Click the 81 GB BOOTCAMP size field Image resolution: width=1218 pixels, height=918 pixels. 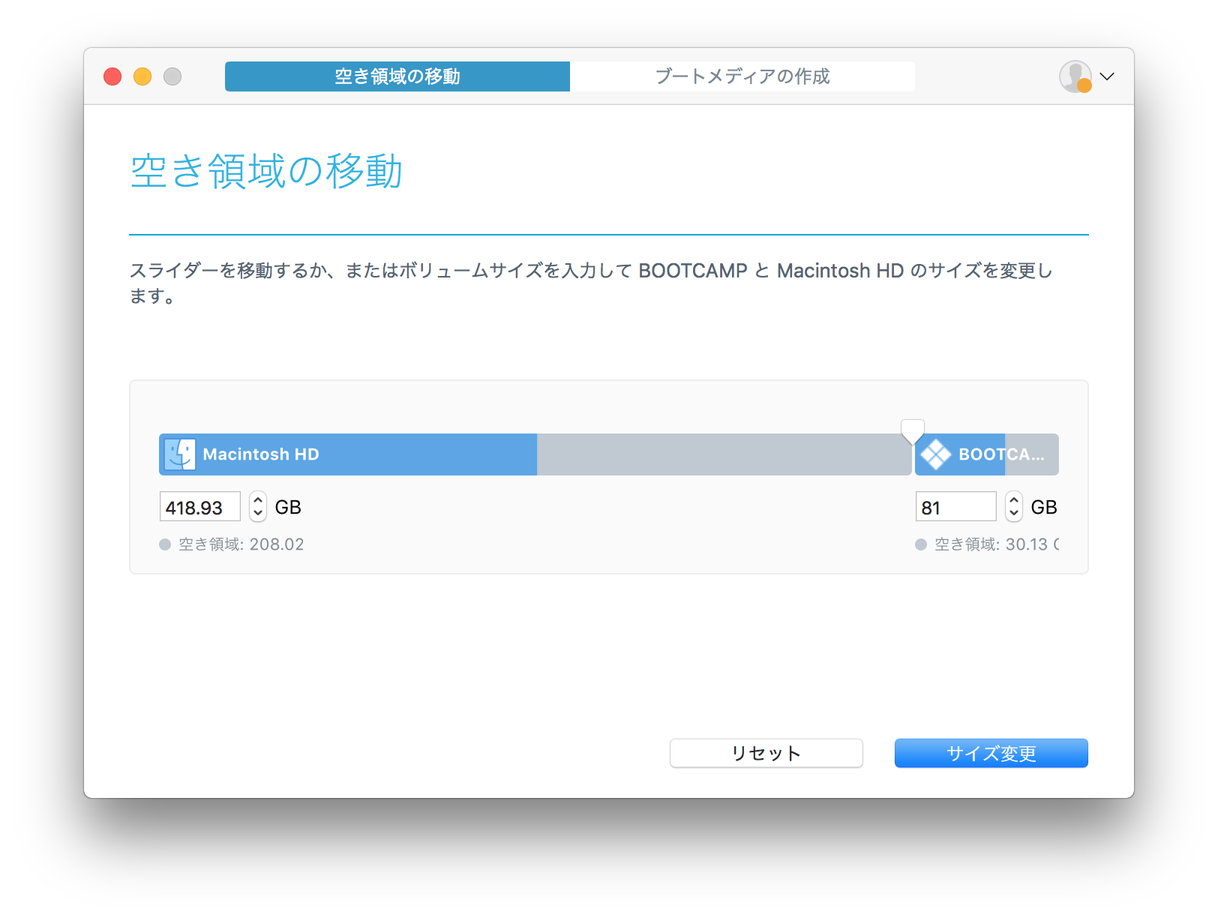(956, 507)
